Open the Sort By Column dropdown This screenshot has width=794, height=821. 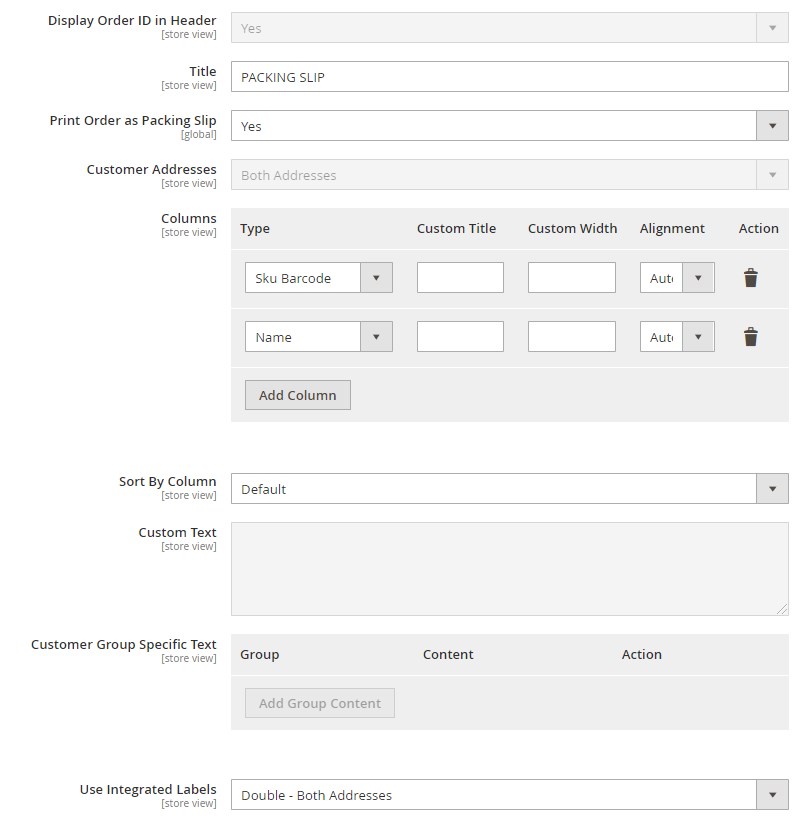click(509, 489)
